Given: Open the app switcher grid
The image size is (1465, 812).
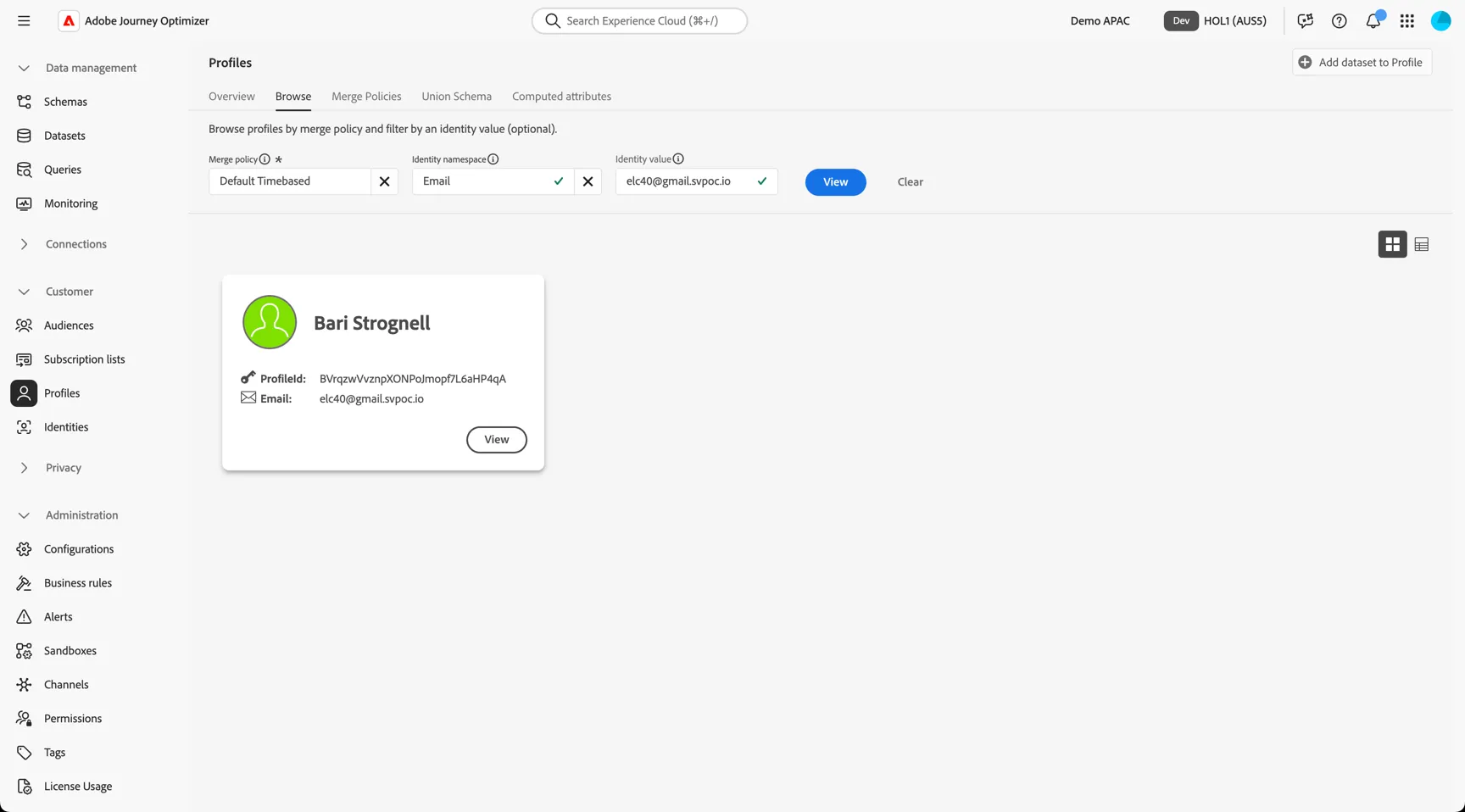Looking at the screenshot, I should (1407, 20).
